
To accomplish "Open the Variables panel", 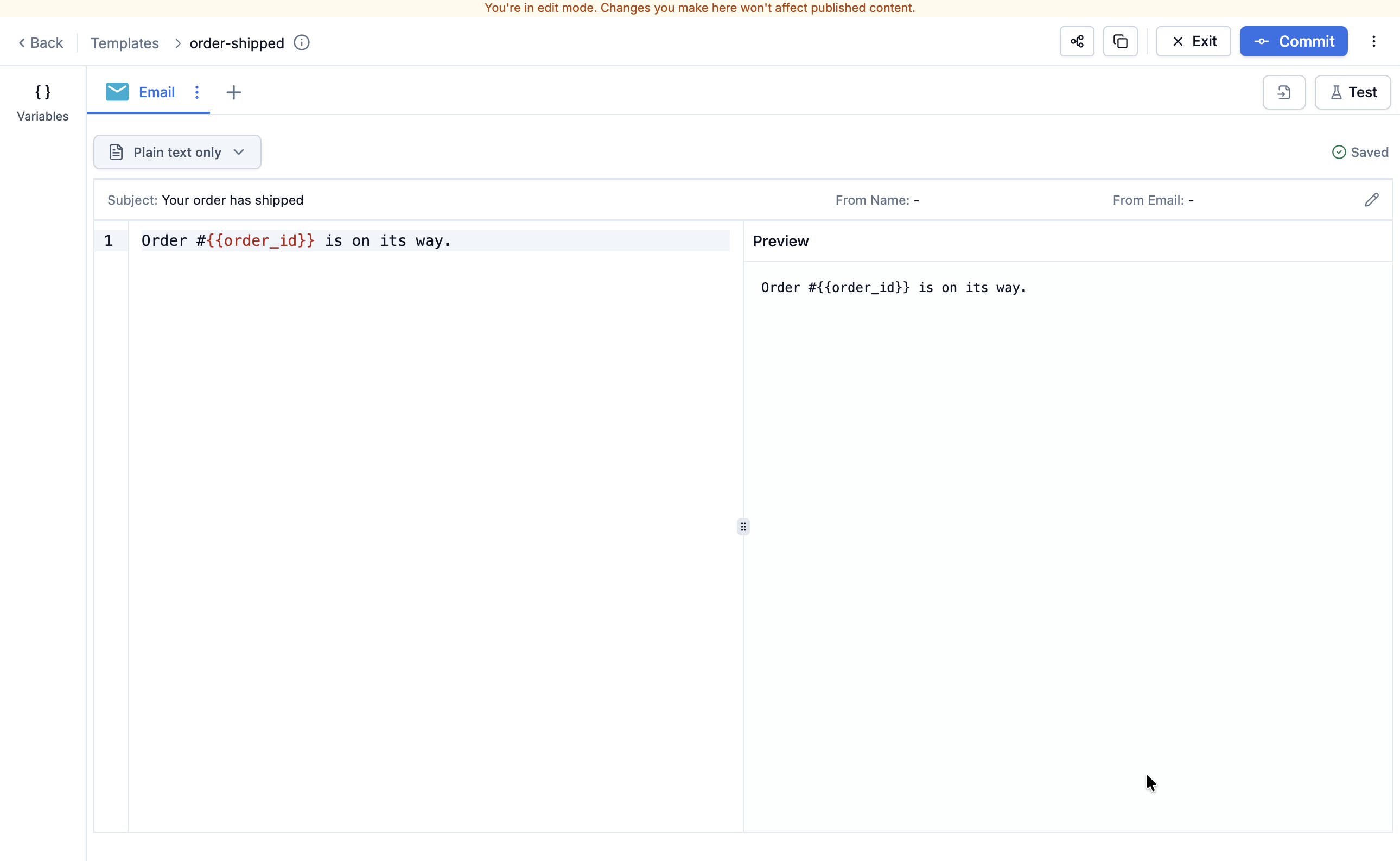I will [43, 103].
